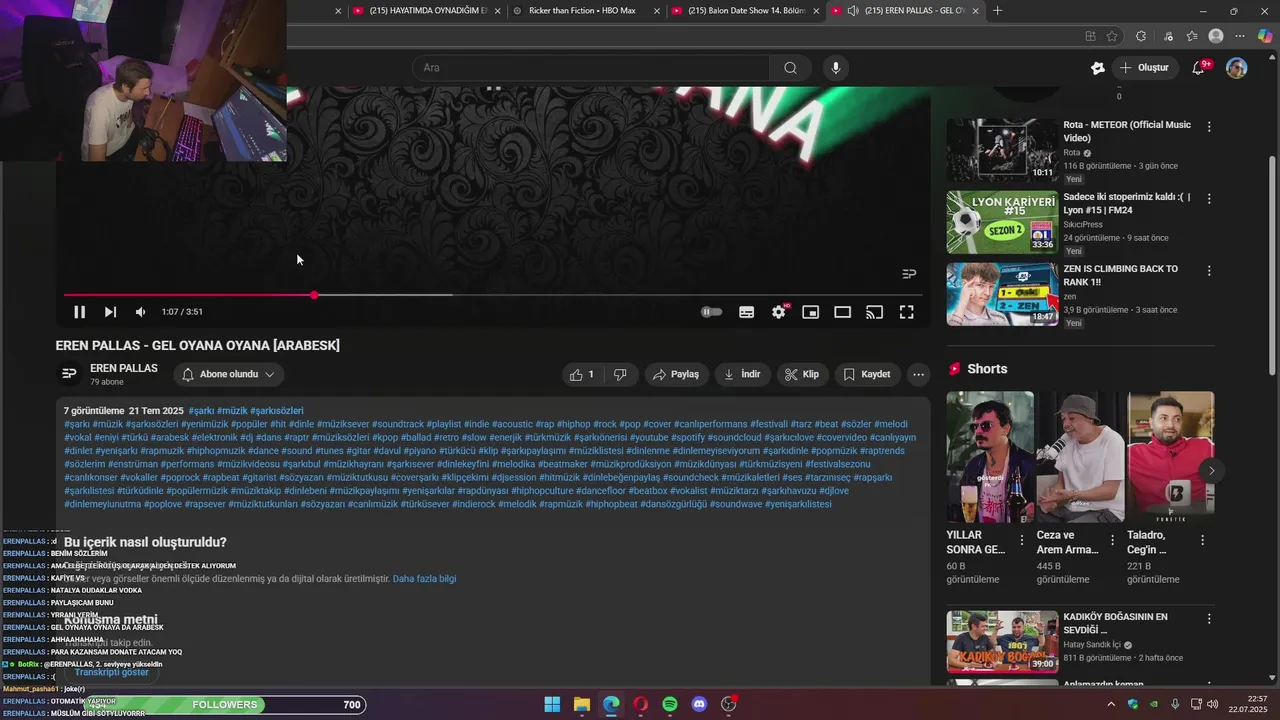Toggle subtitles on the player
This screenshot has height=720, width=1280.
coord(746,312)
